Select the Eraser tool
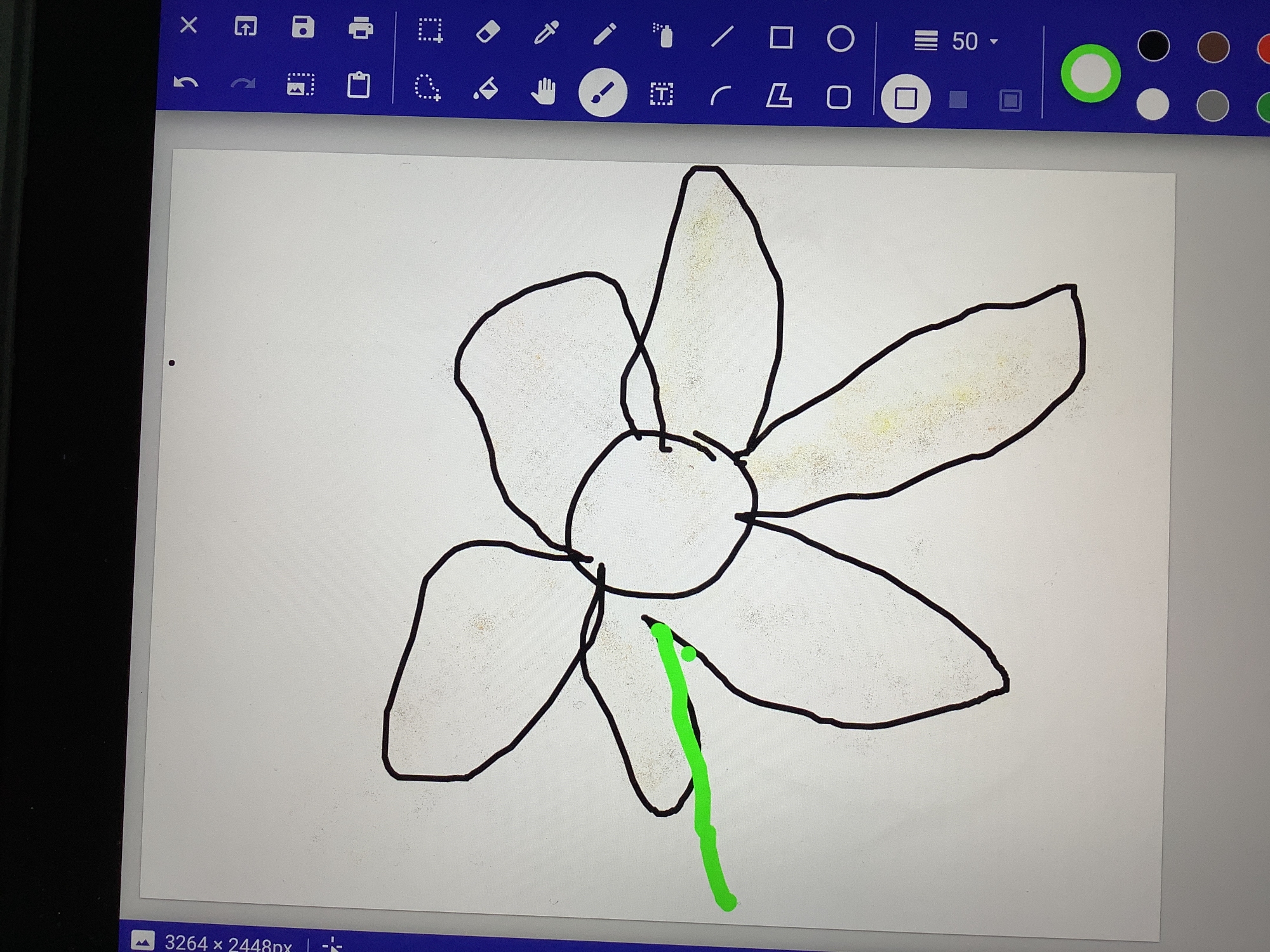 [x=488, y=32]
